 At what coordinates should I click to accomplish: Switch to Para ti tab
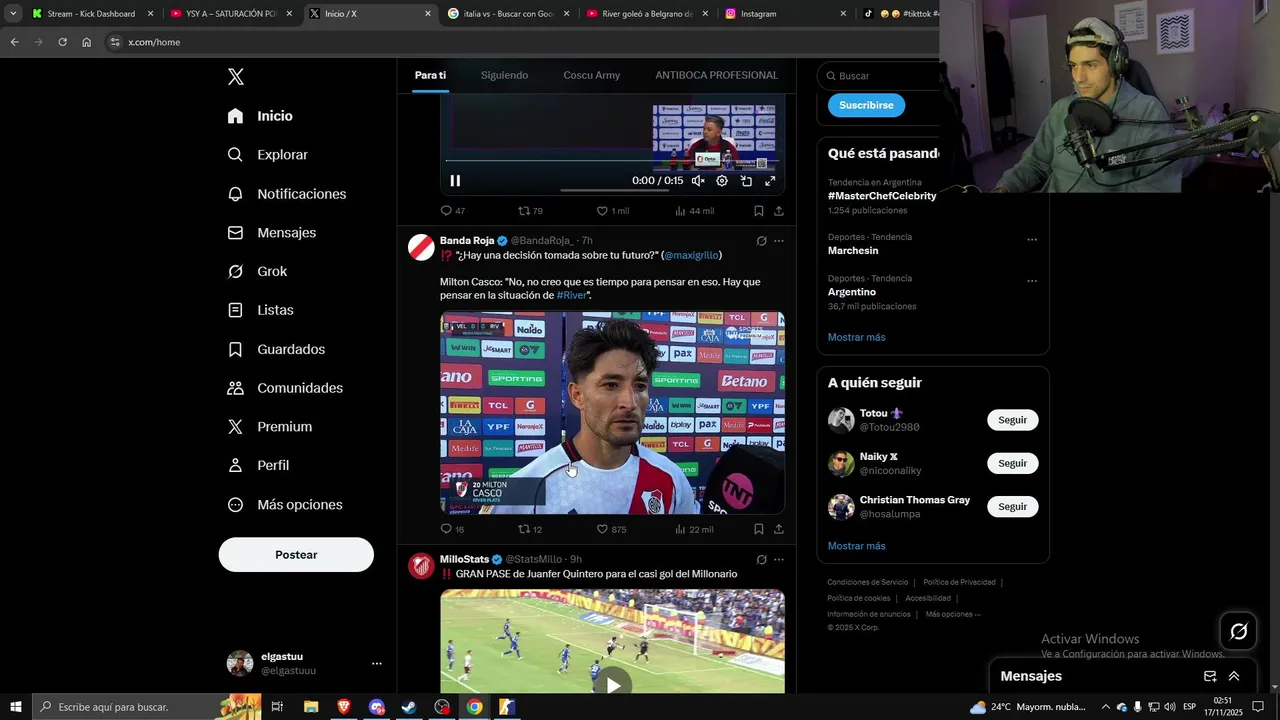tap(431, 75)
